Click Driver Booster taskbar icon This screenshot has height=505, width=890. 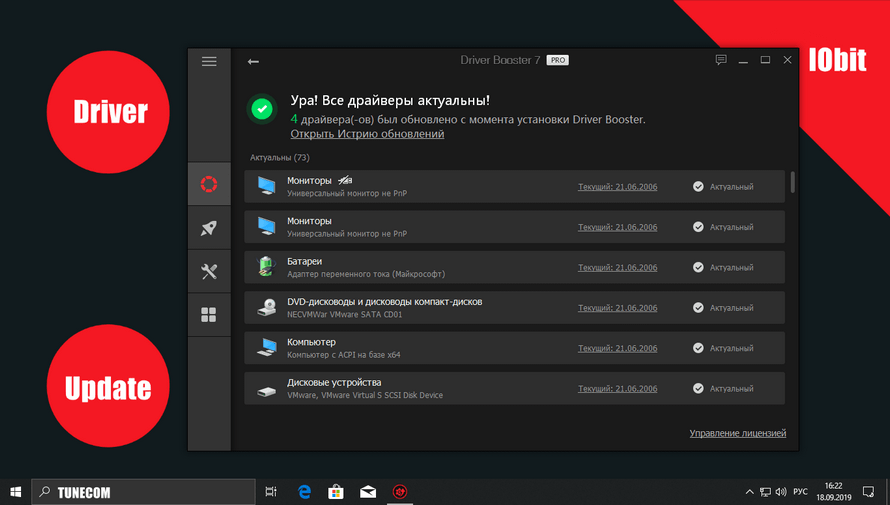click(400, 492)
